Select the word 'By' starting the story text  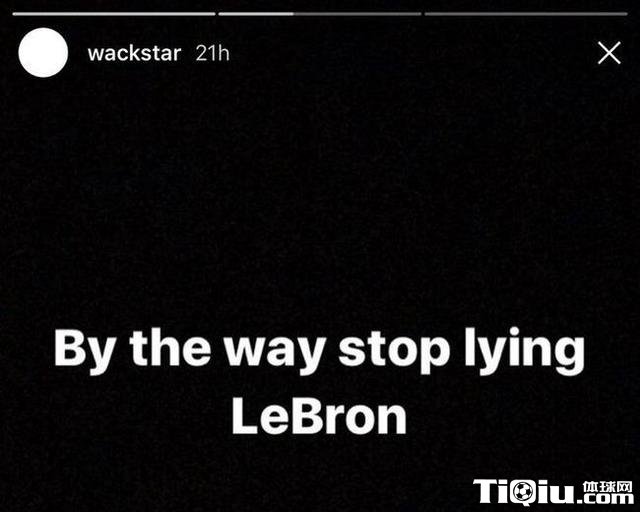click(x=84, y=352)
